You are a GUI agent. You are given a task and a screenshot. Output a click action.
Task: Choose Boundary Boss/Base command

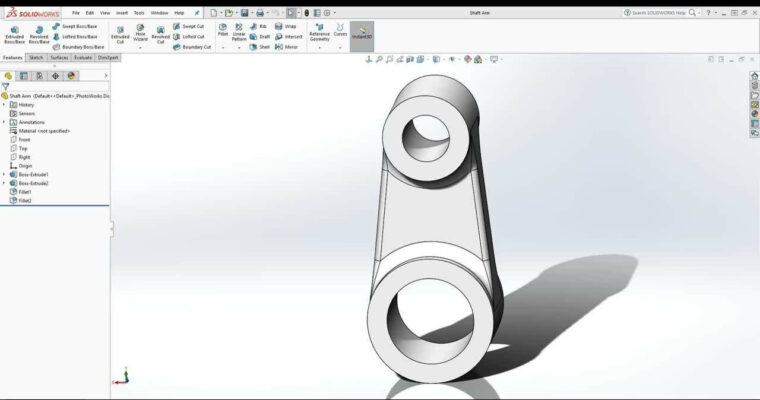point(79,47)
